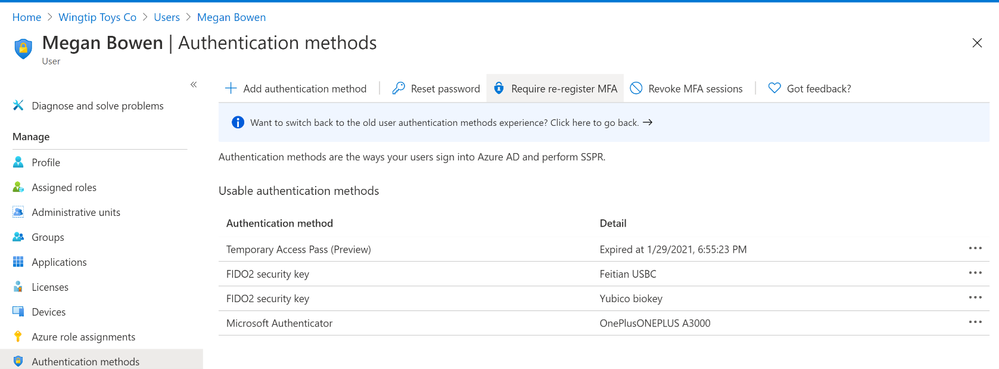Open ellipsis menu for Yubico biokey
This screenshot has height=369, width=999.
(975, 298)
